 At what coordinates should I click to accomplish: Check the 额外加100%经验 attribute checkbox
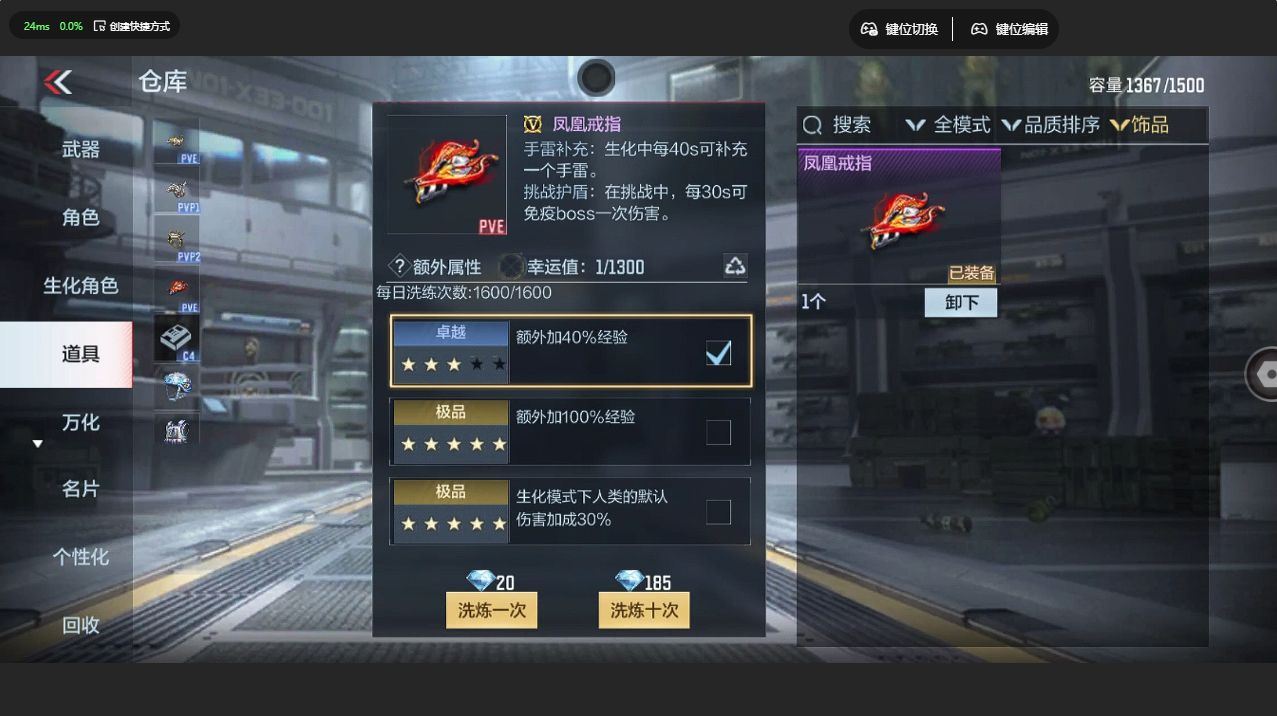pyautogui.click(x=718, y=432)
